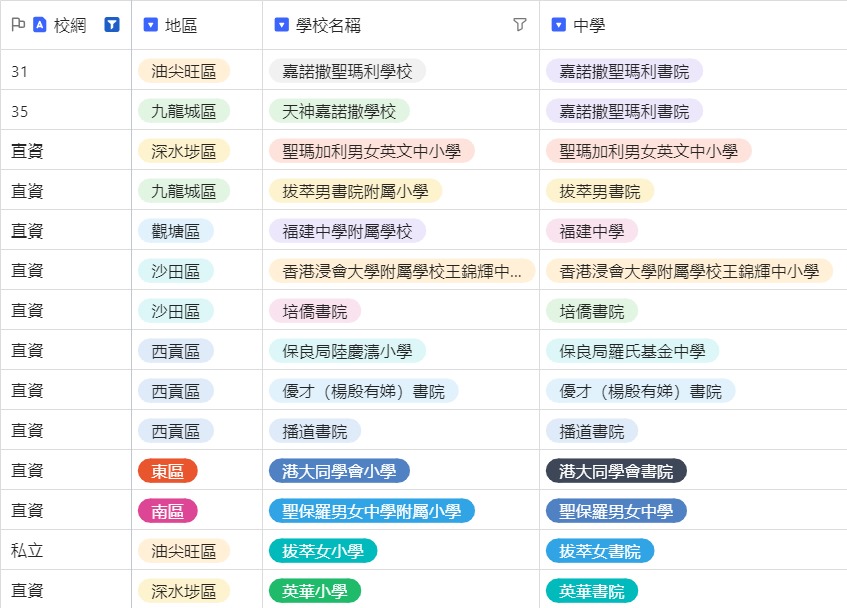Click the 拔萃男書院 secondary school tag

point(600,191)
